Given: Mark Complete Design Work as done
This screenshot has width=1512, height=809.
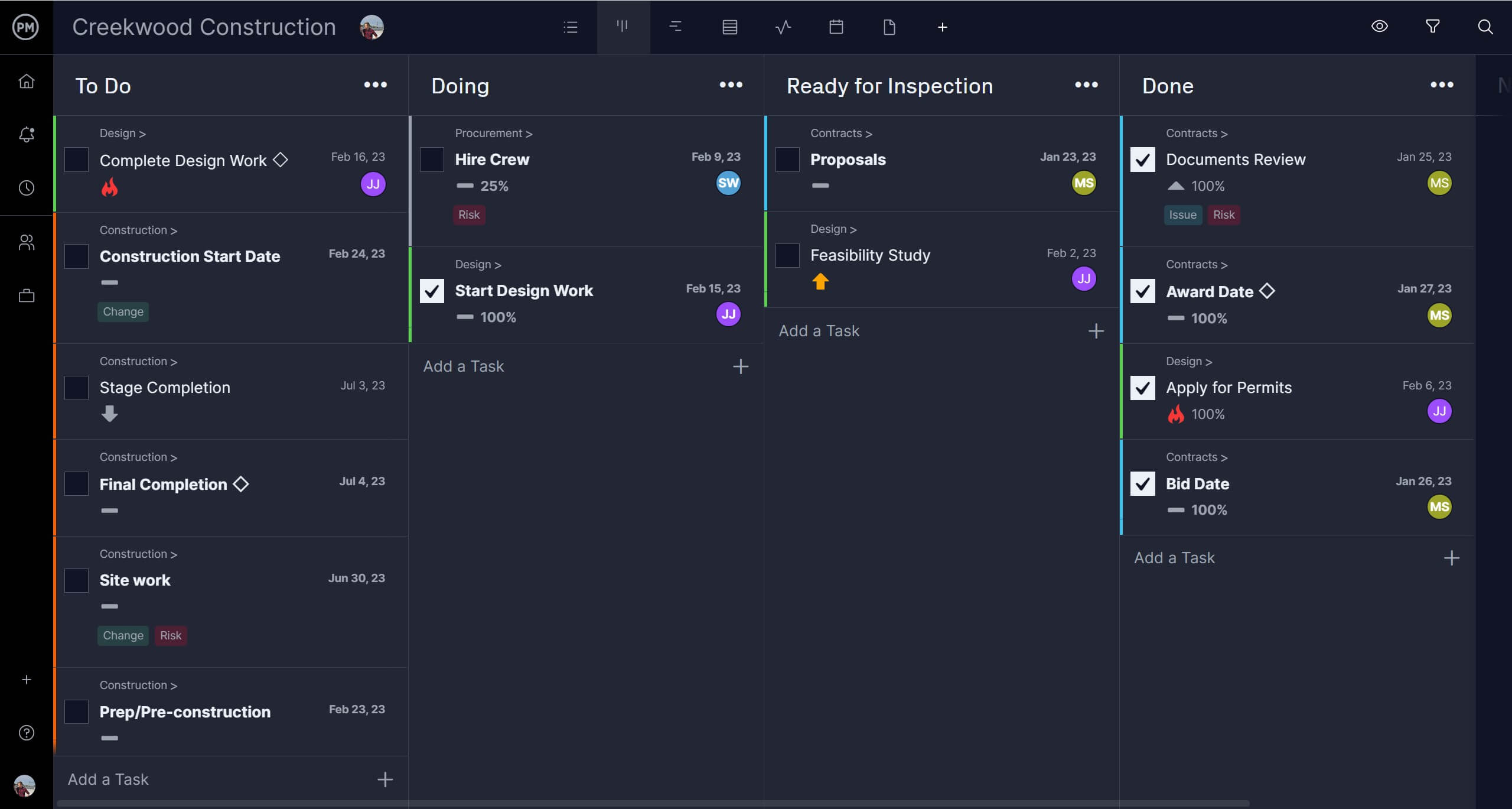Looking at the screenshot, I should click(76, 160).
